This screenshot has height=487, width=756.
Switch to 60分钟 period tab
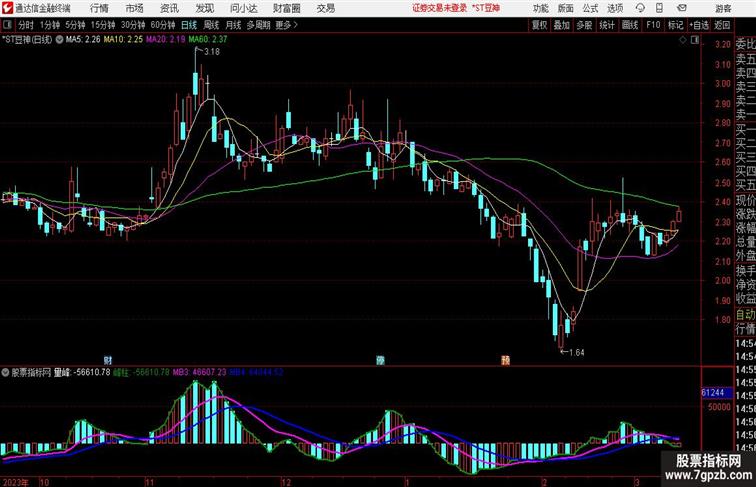[x=162, y=25]
